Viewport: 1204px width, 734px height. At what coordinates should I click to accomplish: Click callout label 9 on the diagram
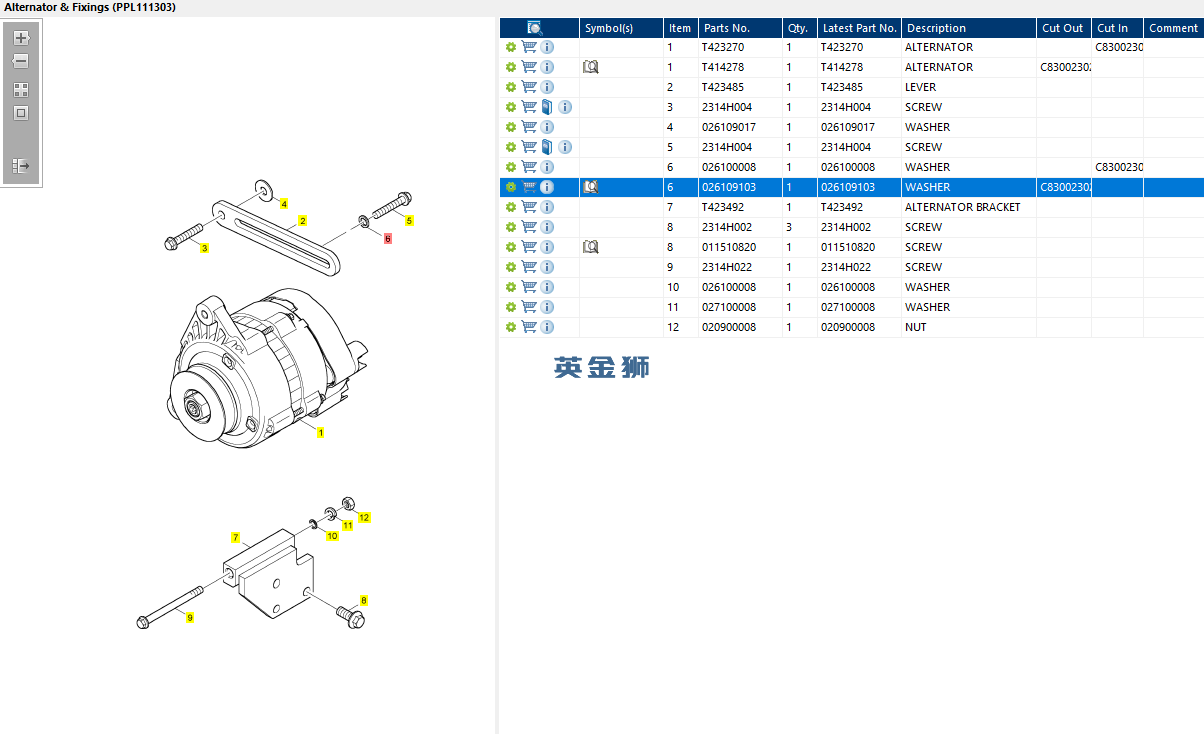pyautogui.click(x=189, y=618)
